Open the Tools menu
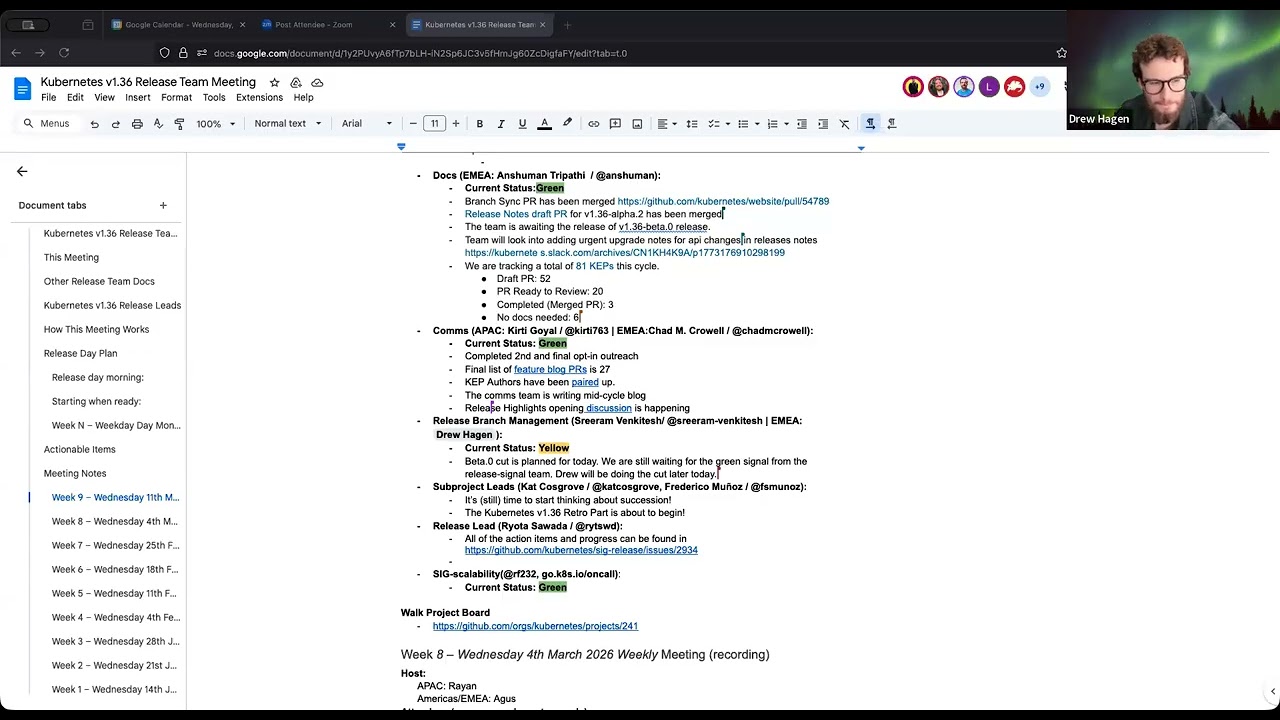The height and width of the screenshot is (720, 1280). coord(214,98)
